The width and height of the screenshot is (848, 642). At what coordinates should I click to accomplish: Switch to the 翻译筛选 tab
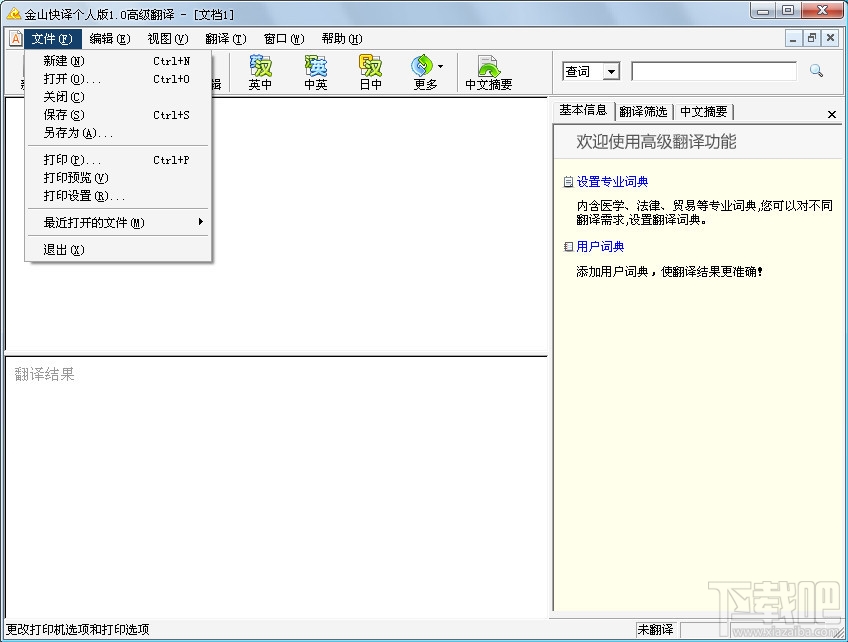point(643,111)
